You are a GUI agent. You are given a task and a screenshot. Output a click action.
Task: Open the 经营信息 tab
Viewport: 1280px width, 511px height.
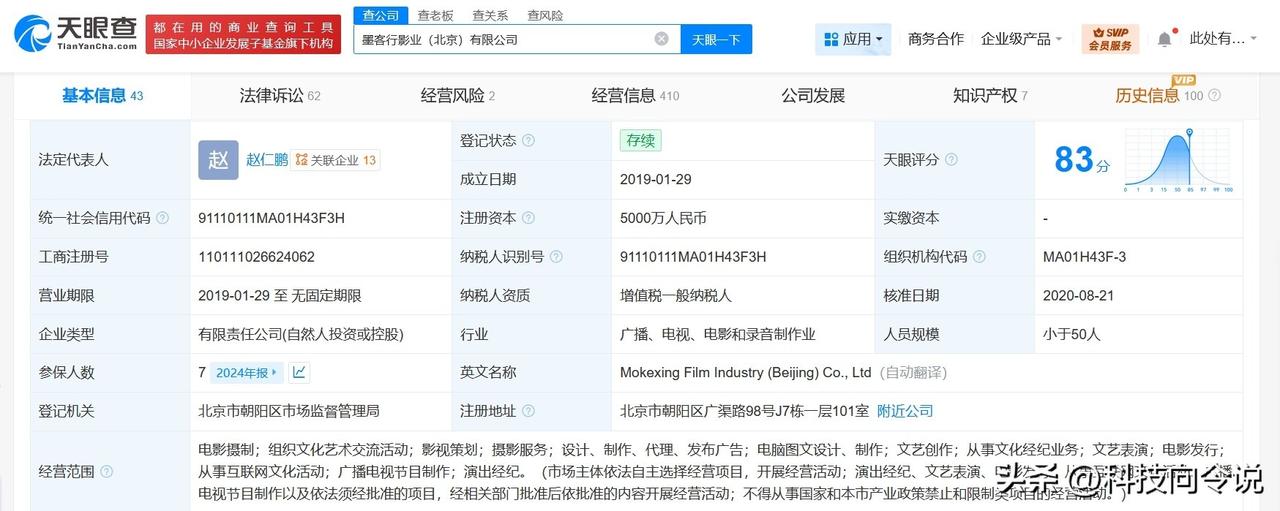pyautogui.click(x=635, y=96)
